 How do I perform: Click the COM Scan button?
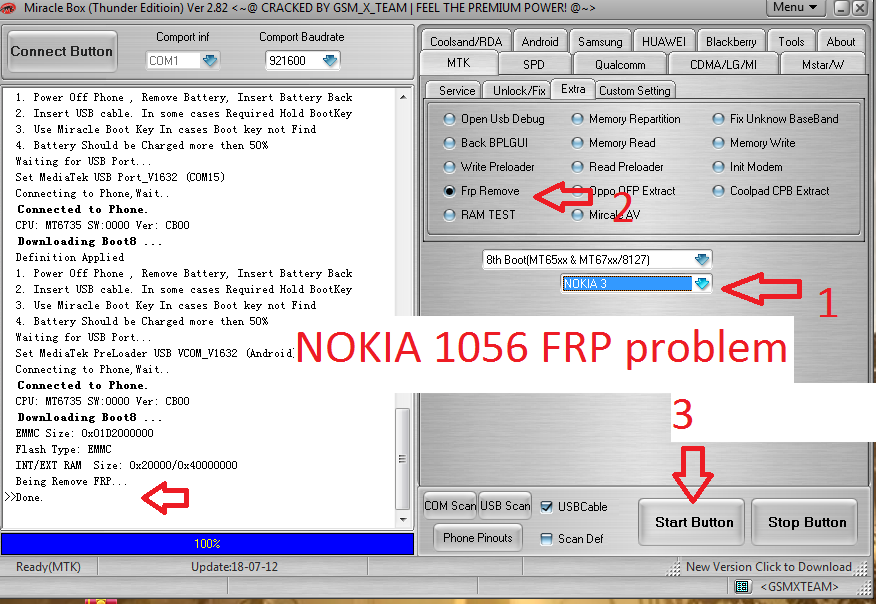(x=450, y=506)
